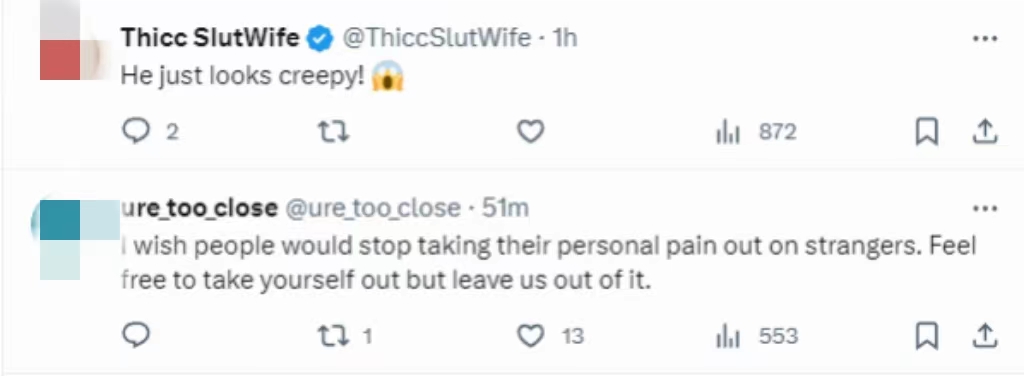Open the @ThiccSlutWife handle link
The width and height of the screenshot is (1024, 376).
coord(436,38)
